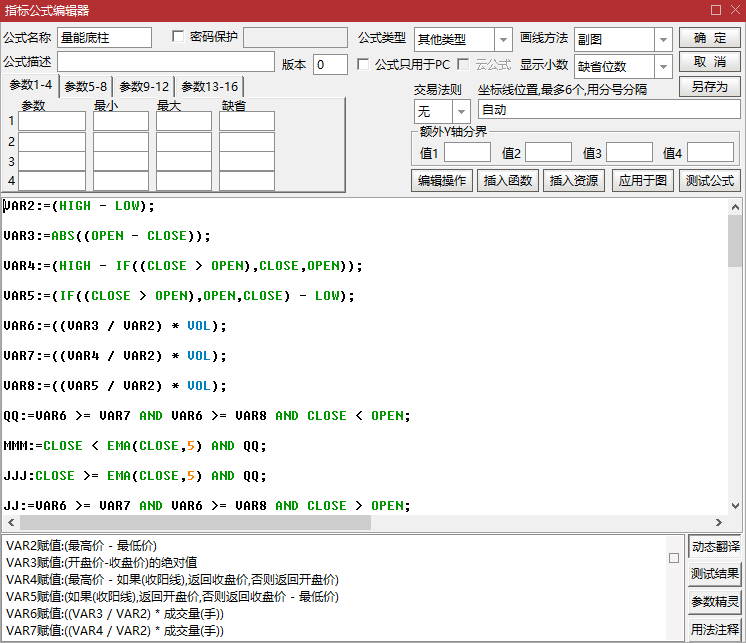Screen dimensions: 746x643
Task: Click the code line starting with 'MMM:='
Action: [135, 446]
